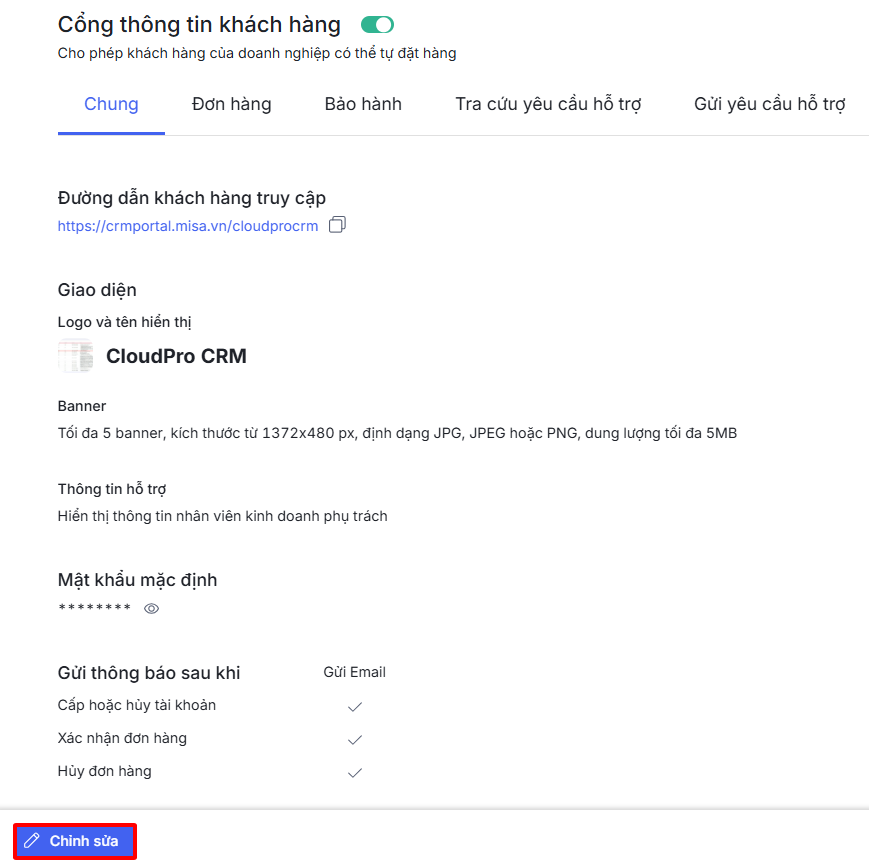
Task: Open the Gửi yêu cầu hỗ trợ tab
Action: pyautogui.click(x=769, y=104)
